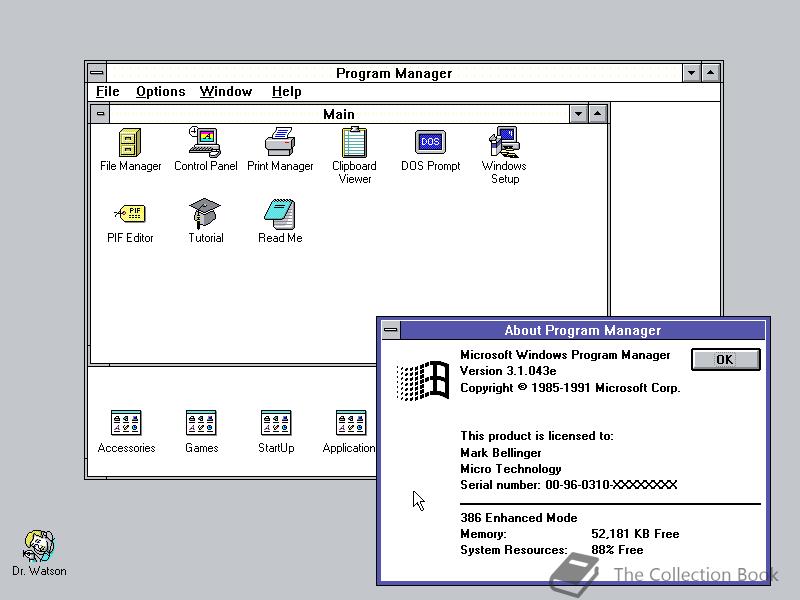The image size is (800, 600).
Task: Open the File menu
Action: point(108,91)
